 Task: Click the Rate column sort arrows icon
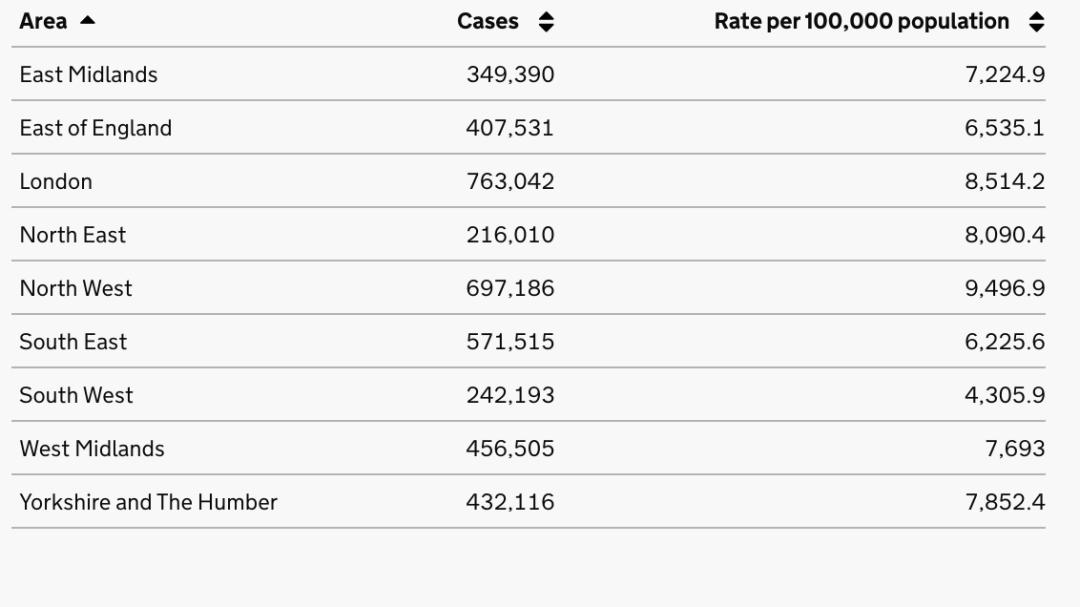[x=1036, y=22]
